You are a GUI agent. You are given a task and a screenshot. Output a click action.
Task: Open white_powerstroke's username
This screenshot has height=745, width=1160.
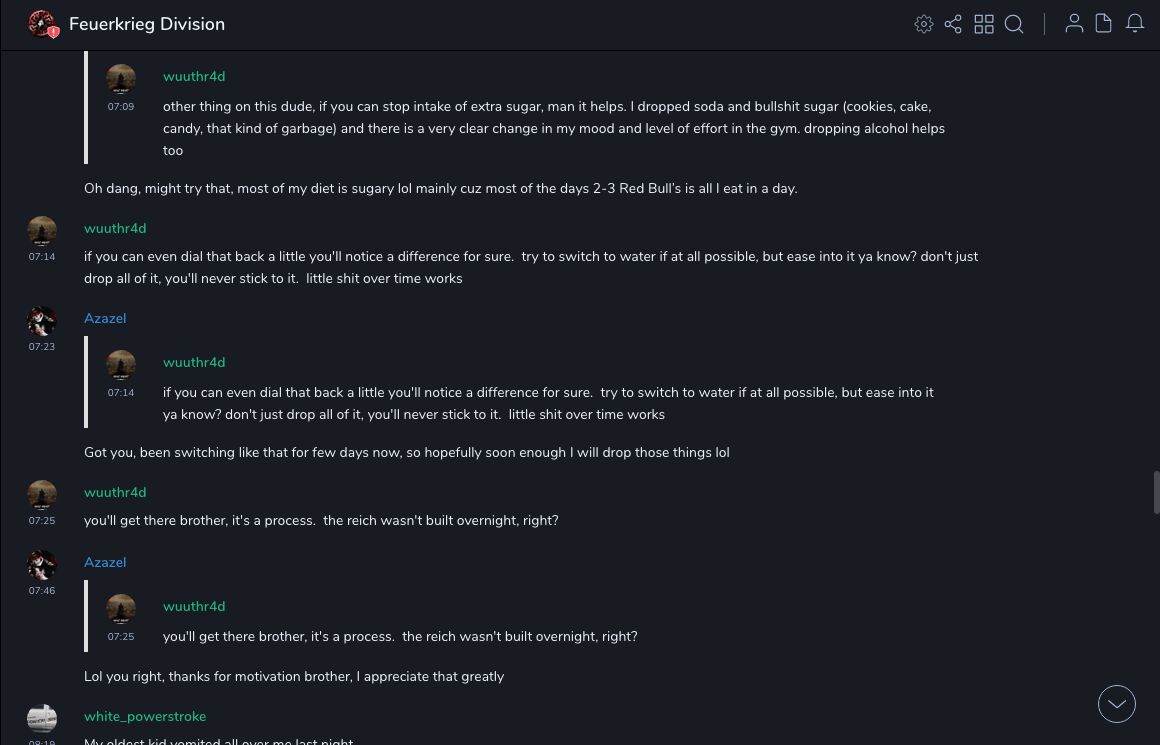click(145, 716)
